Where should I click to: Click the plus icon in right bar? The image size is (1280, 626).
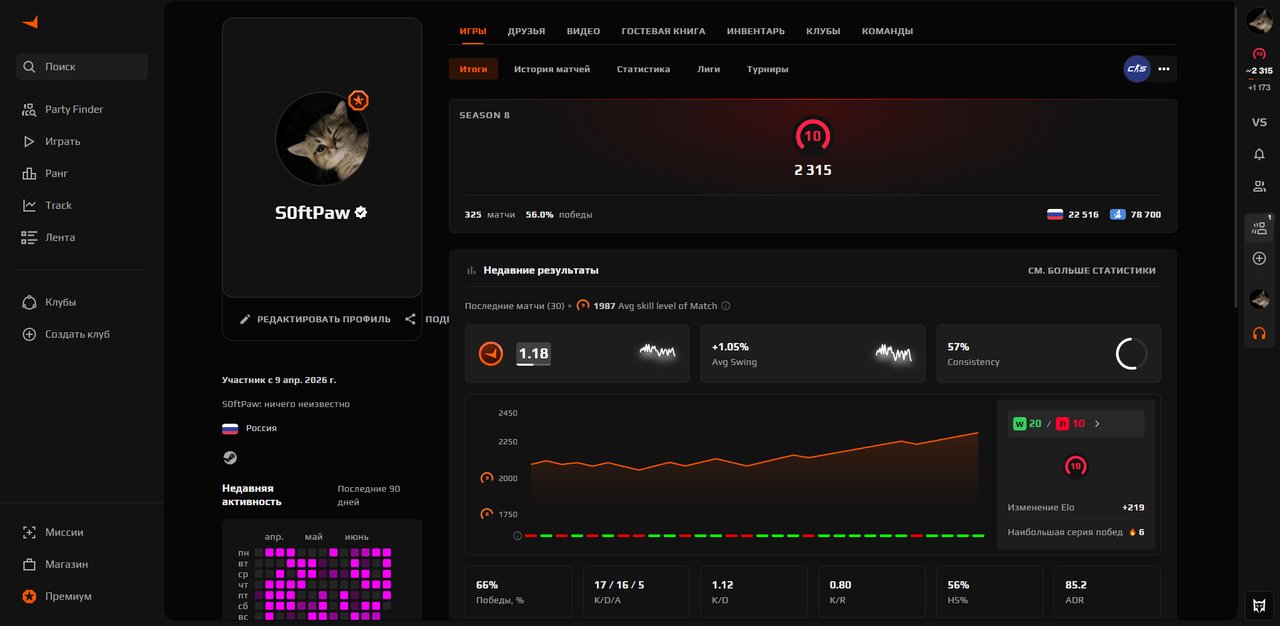tap(1259, 258)
